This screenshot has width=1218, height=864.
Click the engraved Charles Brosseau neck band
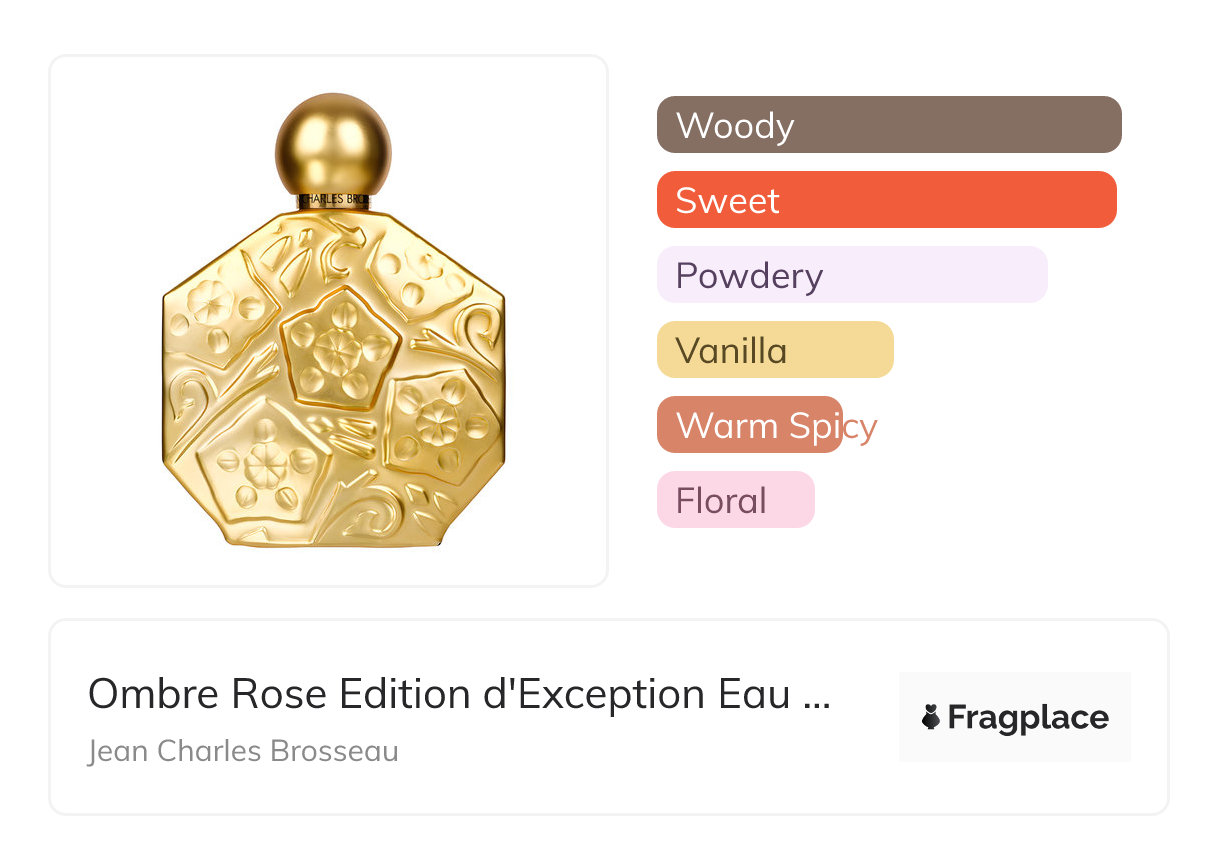click(334, 200)
